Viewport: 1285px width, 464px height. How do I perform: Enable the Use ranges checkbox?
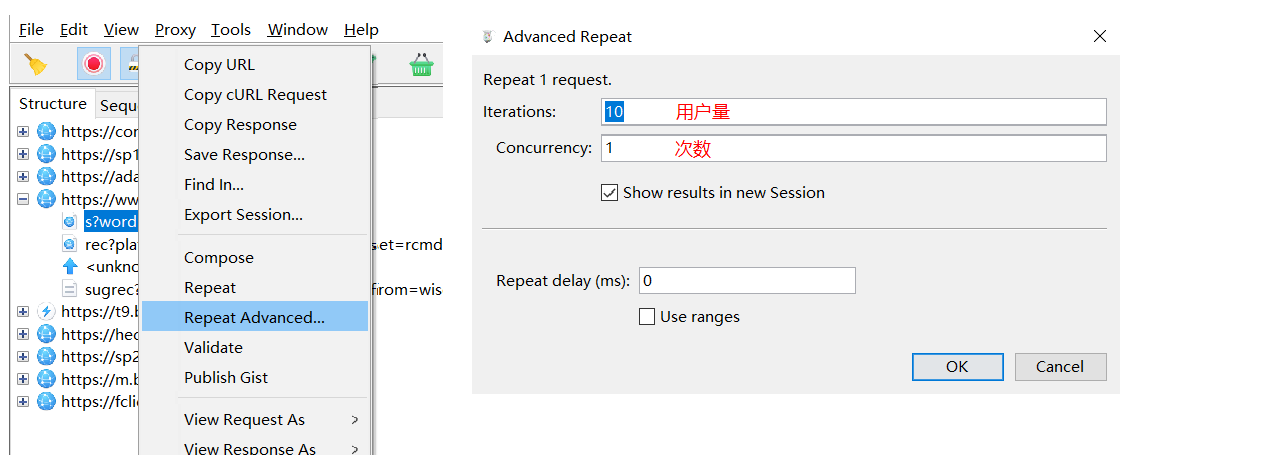click(x=647, y=317)
